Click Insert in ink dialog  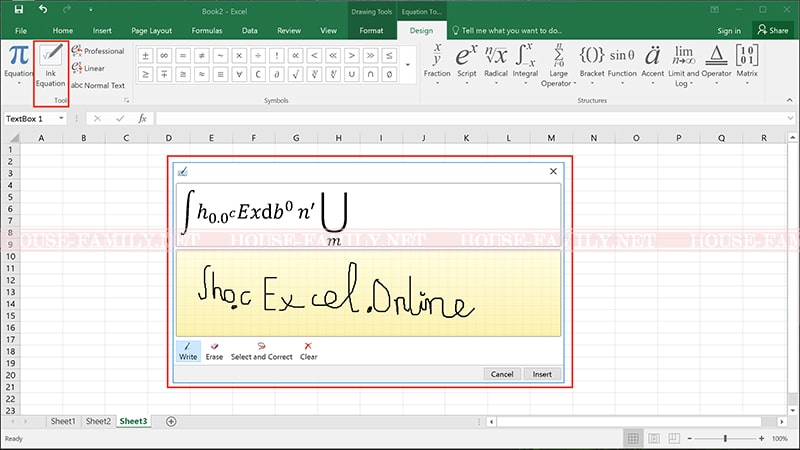[542, 374]
